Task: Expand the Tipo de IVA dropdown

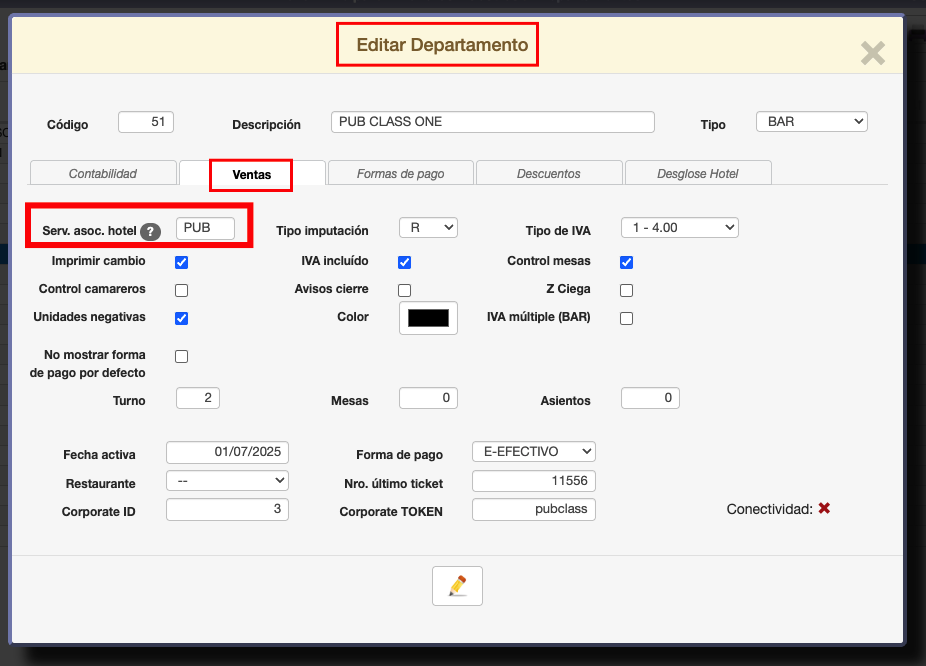Action: (x=679, y=228)
